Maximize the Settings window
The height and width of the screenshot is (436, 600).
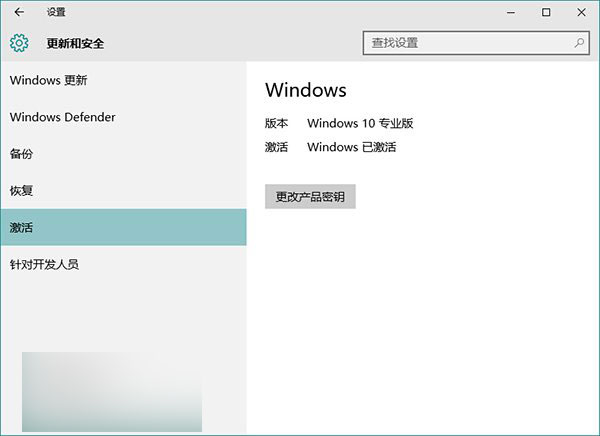546,12
